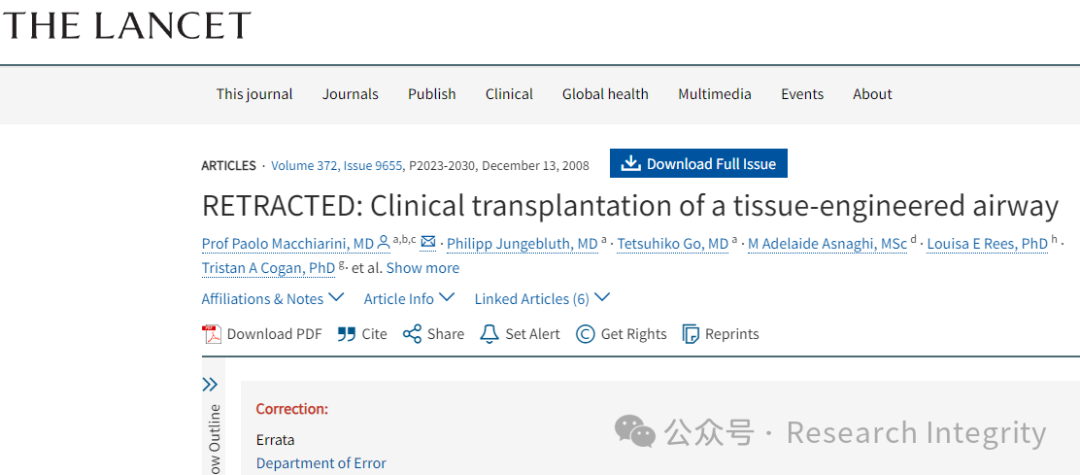
Task: Open the Global health menu
Action: point(605,94)
